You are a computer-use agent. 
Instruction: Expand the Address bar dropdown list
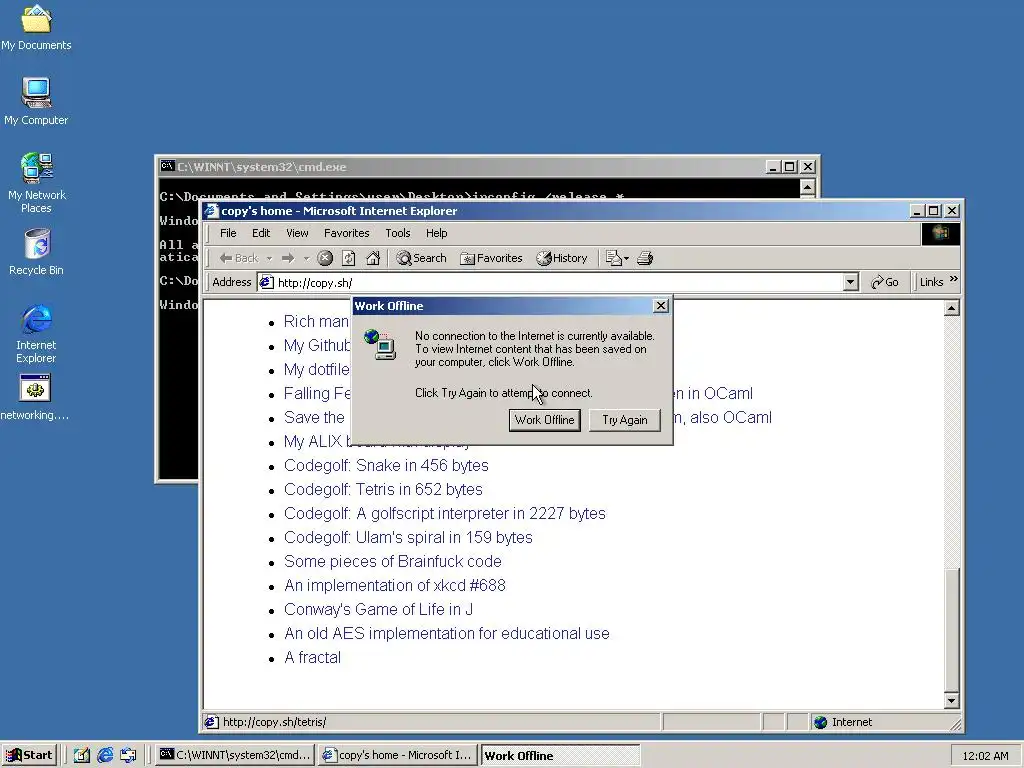(x=850, y=282)
